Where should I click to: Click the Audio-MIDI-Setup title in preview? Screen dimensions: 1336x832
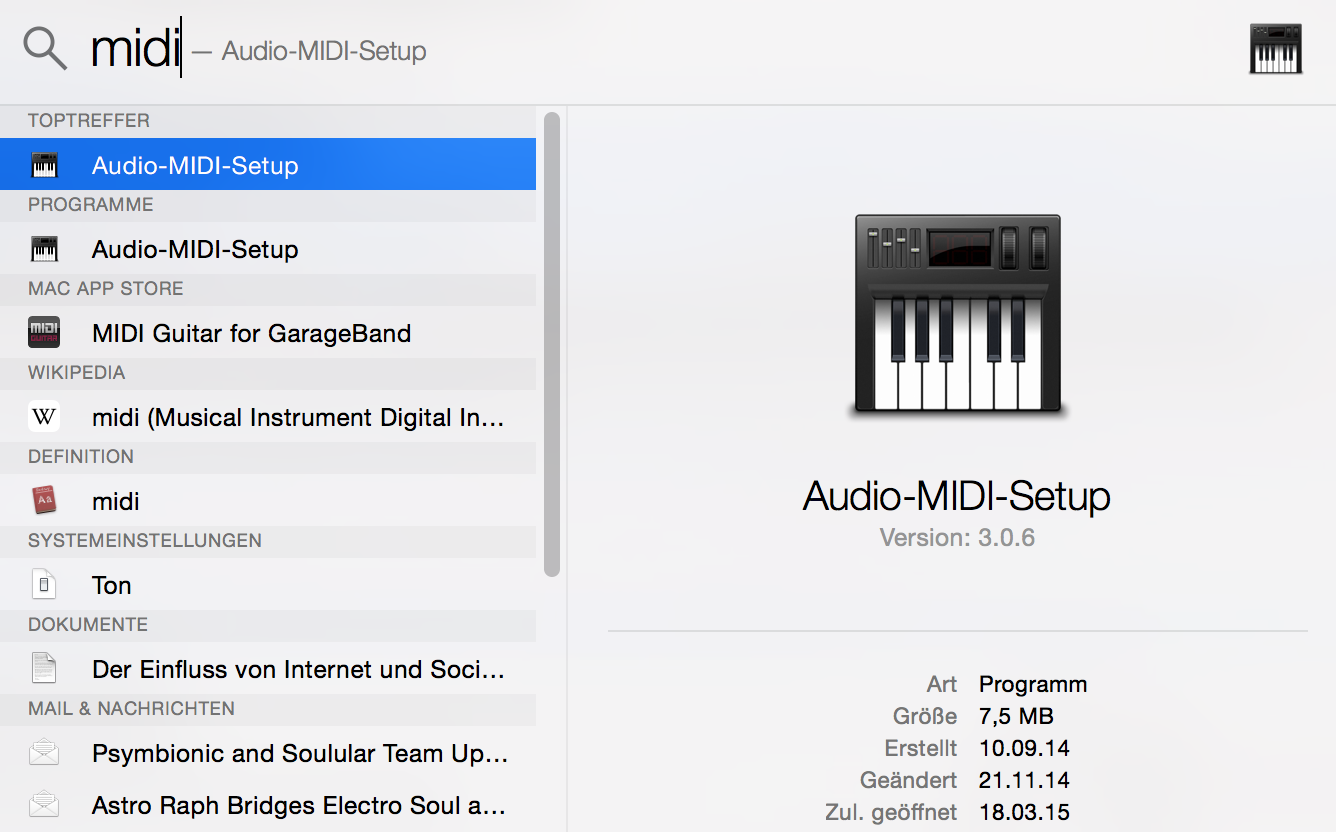[x=957, y=496]
